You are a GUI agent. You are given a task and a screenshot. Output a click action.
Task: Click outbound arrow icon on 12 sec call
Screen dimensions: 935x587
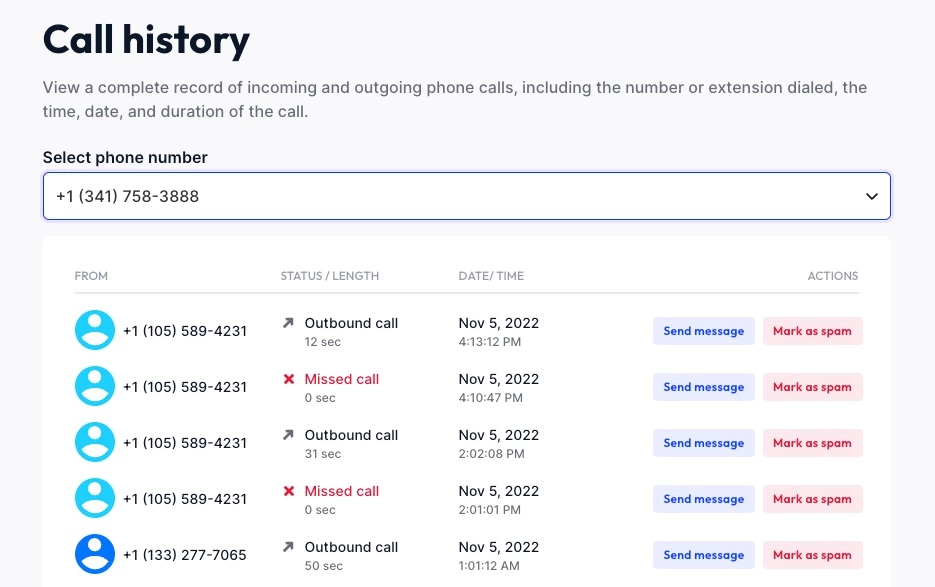point(289,323)
